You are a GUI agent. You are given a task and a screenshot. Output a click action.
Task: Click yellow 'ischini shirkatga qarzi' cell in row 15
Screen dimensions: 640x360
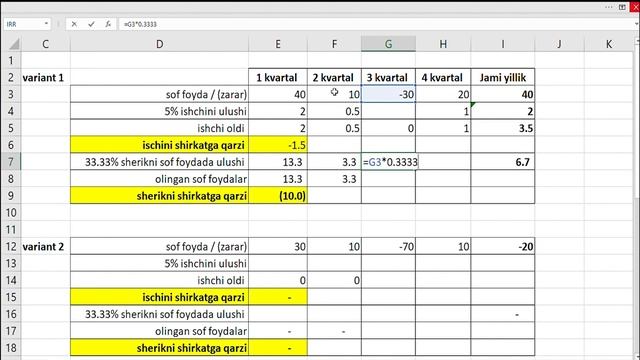(x=159, y=297)
